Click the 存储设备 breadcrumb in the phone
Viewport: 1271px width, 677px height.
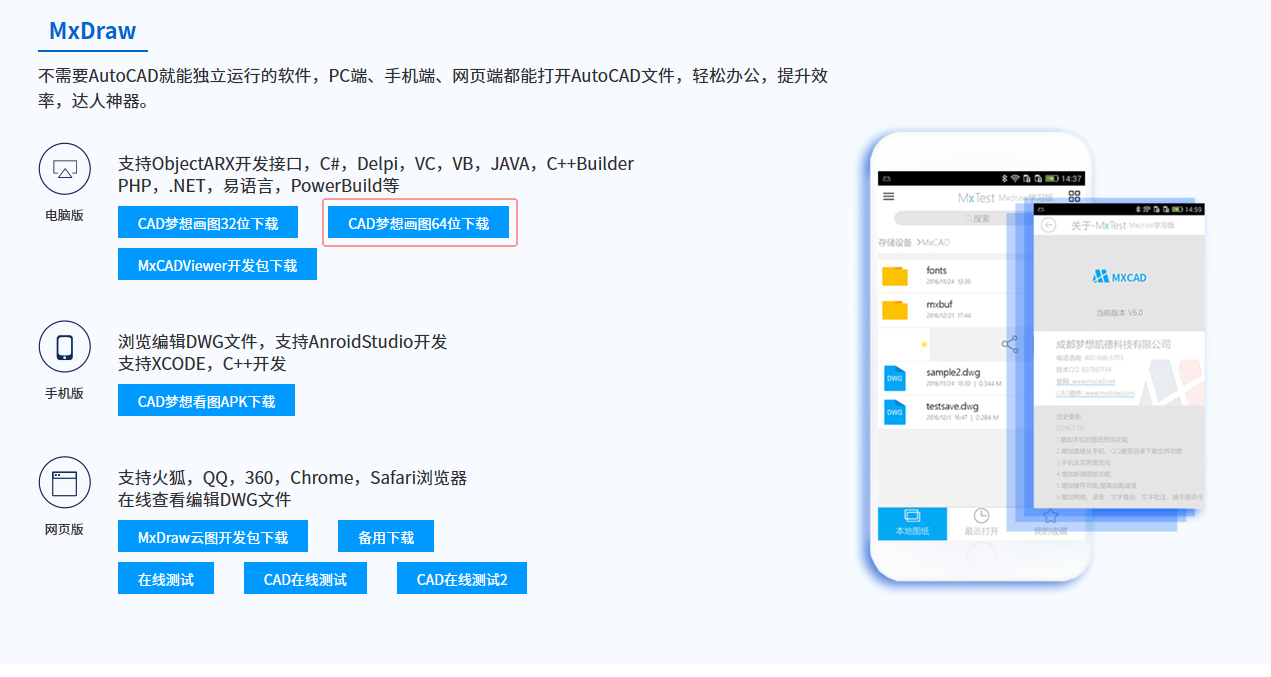point(896,242)
